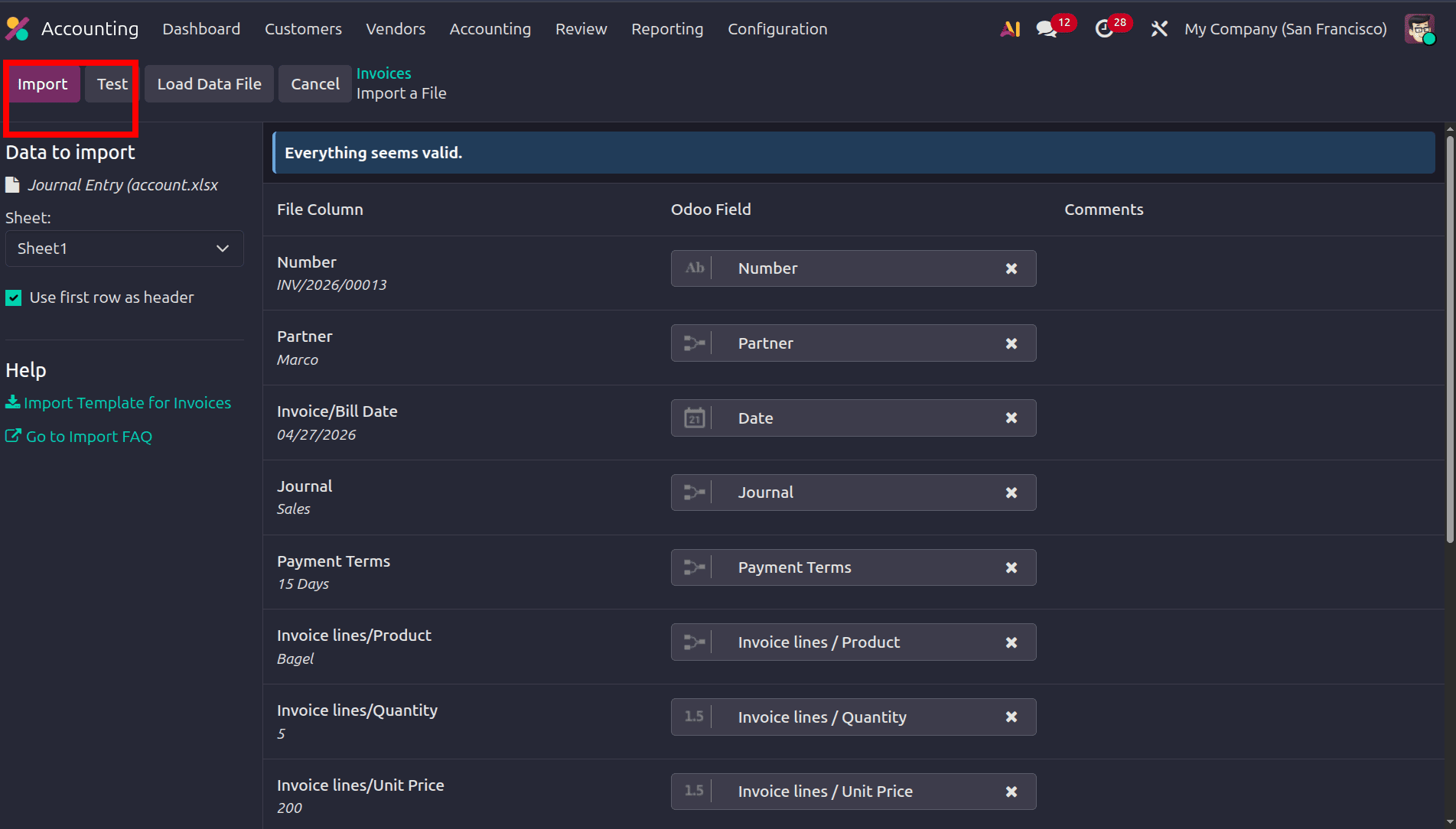Click the relation icon in Invoice lines / Product
1456x829 pixels.
tap(694, 642)
